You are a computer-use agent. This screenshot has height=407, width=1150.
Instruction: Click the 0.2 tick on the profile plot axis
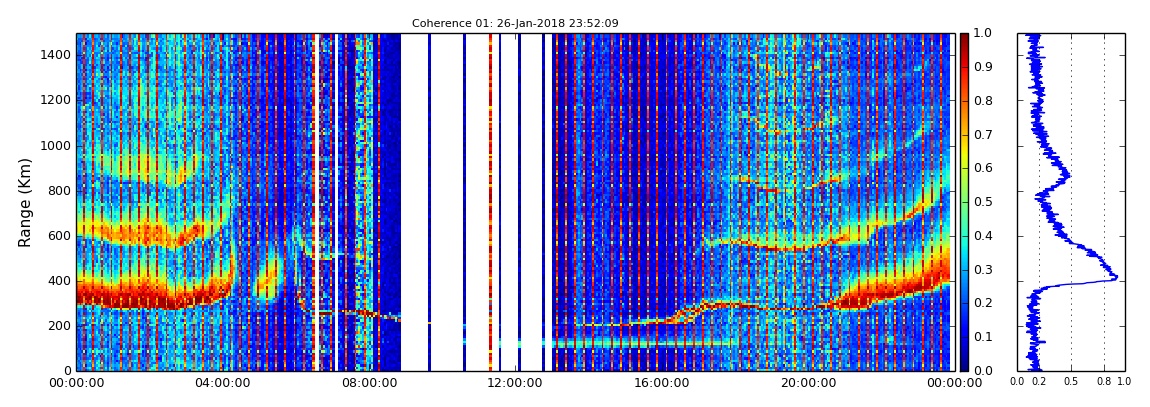coord(1039,382)
